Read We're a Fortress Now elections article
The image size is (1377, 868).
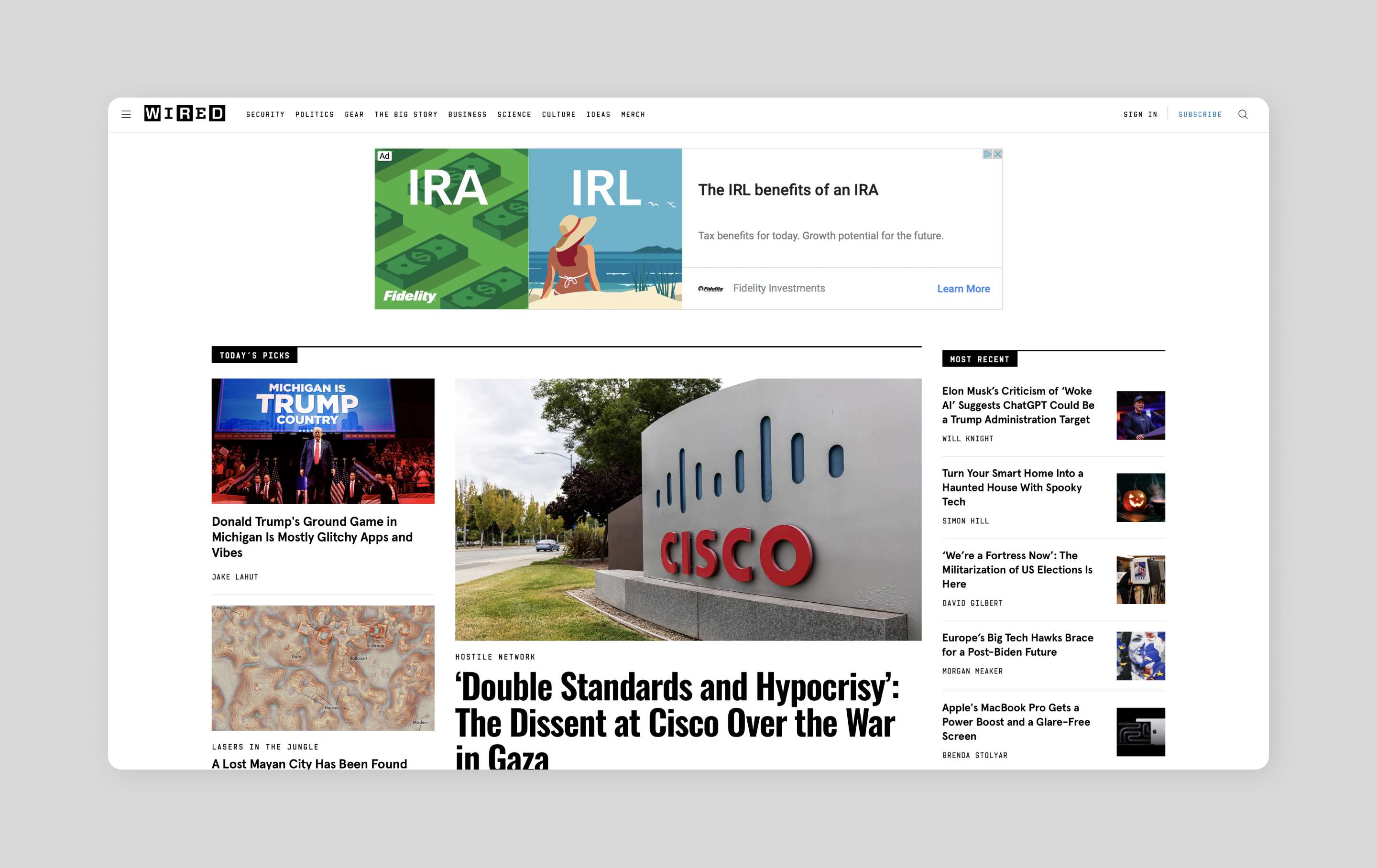1017,570
